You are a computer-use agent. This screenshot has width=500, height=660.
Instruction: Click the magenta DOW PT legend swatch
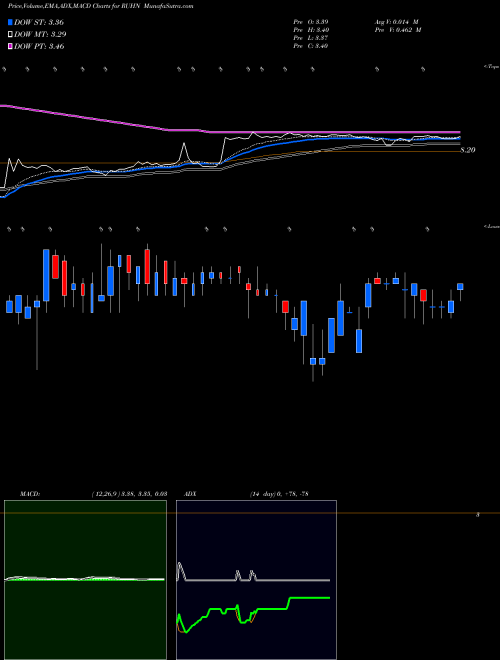point(10,47)
